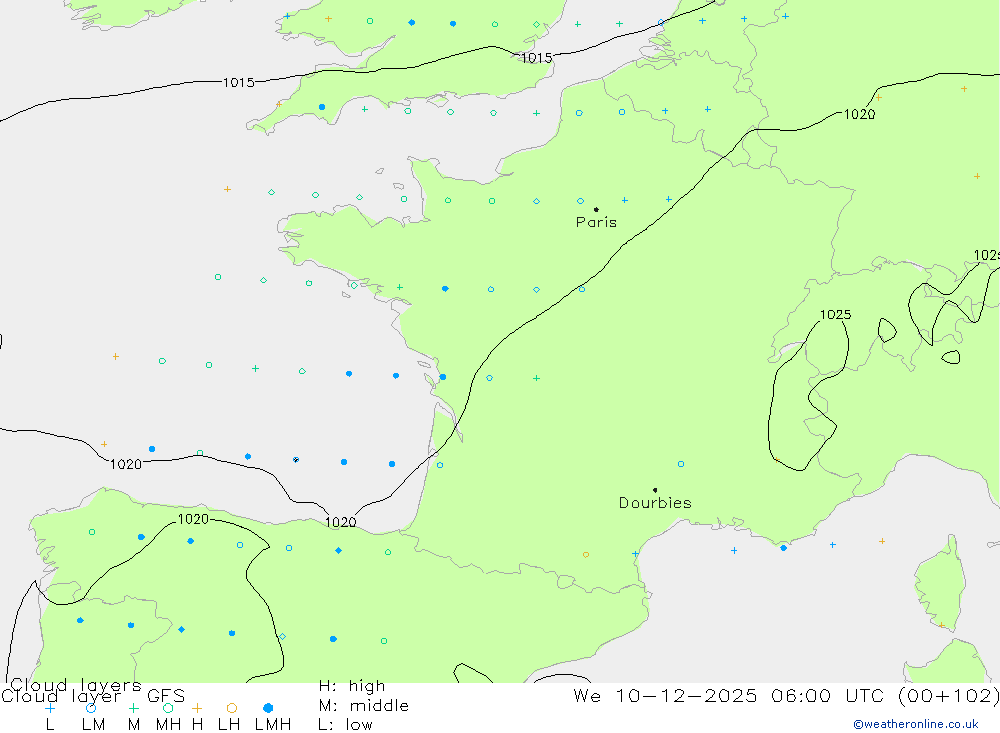Click the blue circle LM legend symbol
The height and width of the screenshot is (733, 1000).
point(91,708)
